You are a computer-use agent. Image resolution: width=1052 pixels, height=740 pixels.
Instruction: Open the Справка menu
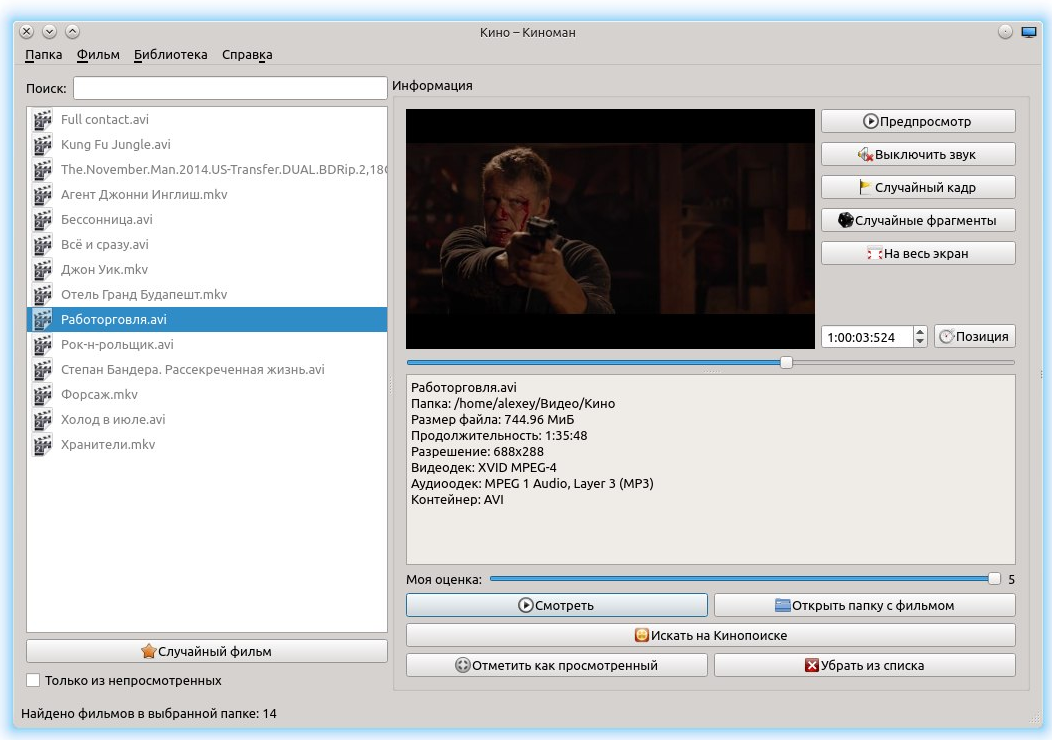[x=247, y=55]
